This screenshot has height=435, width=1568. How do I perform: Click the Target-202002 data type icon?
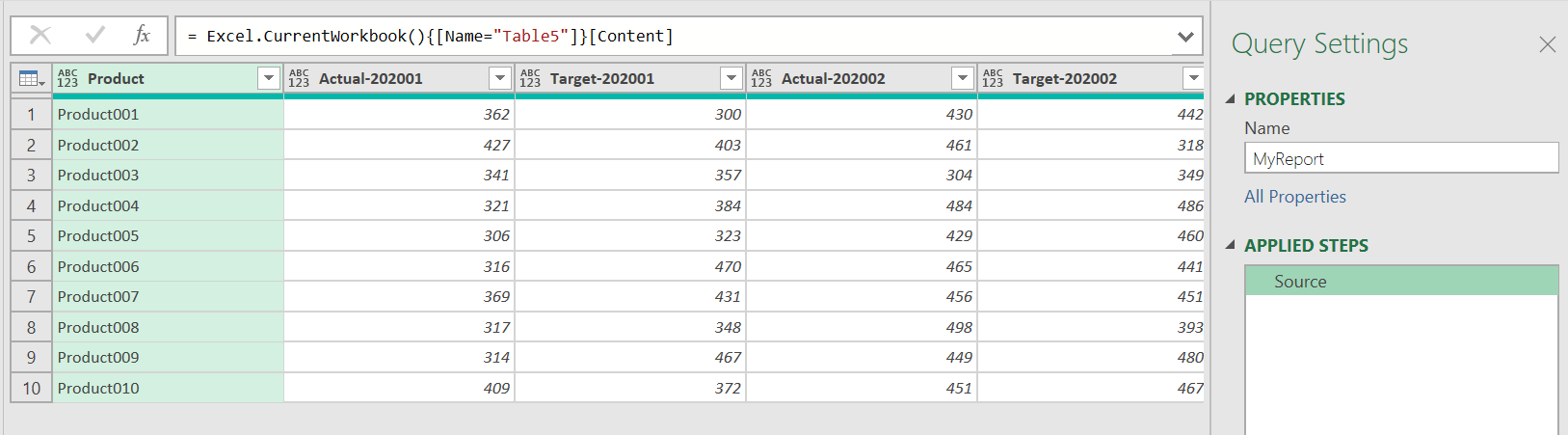tap(993, 78)
